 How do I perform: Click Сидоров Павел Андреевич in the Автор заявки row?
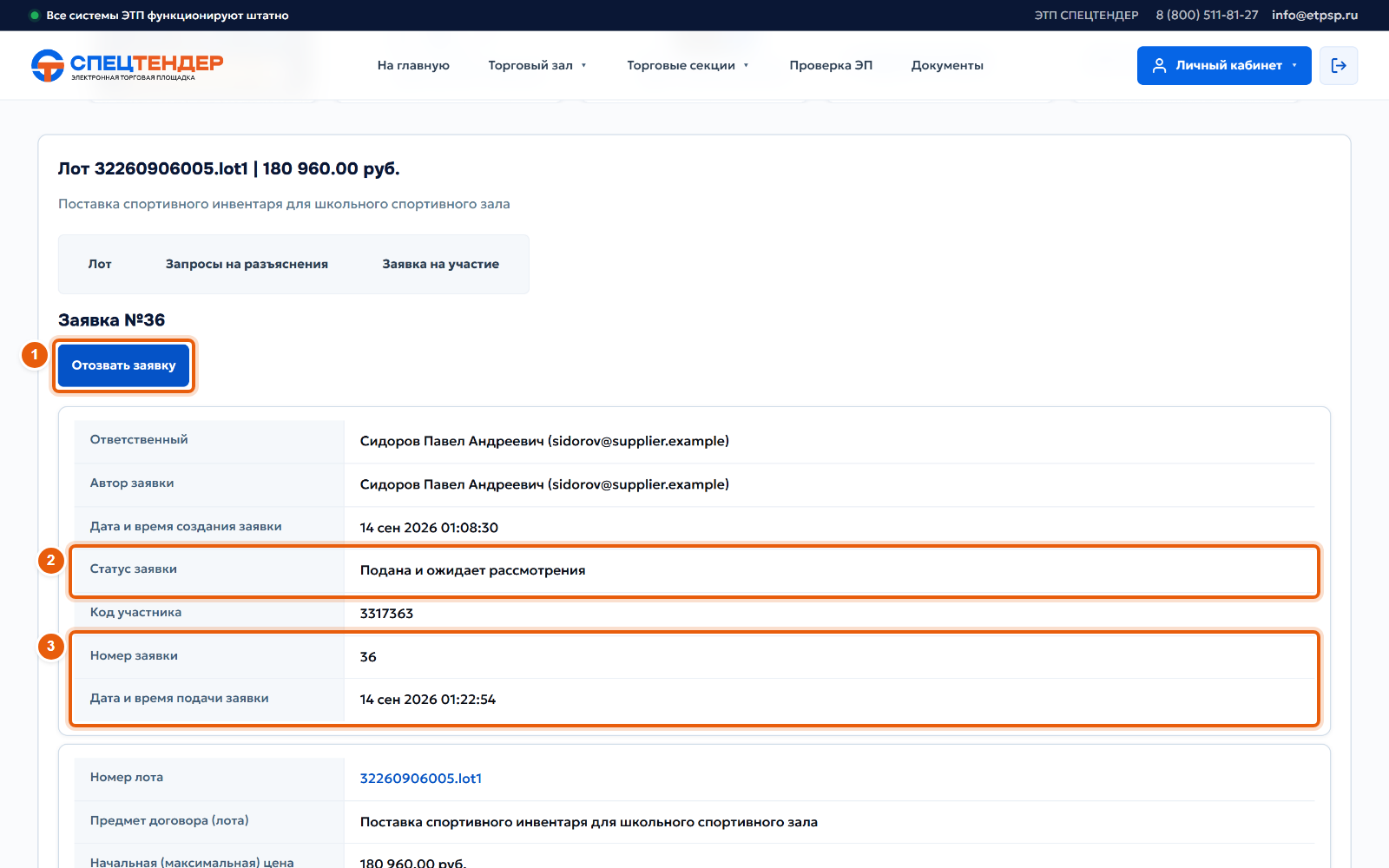pos(544,484)
